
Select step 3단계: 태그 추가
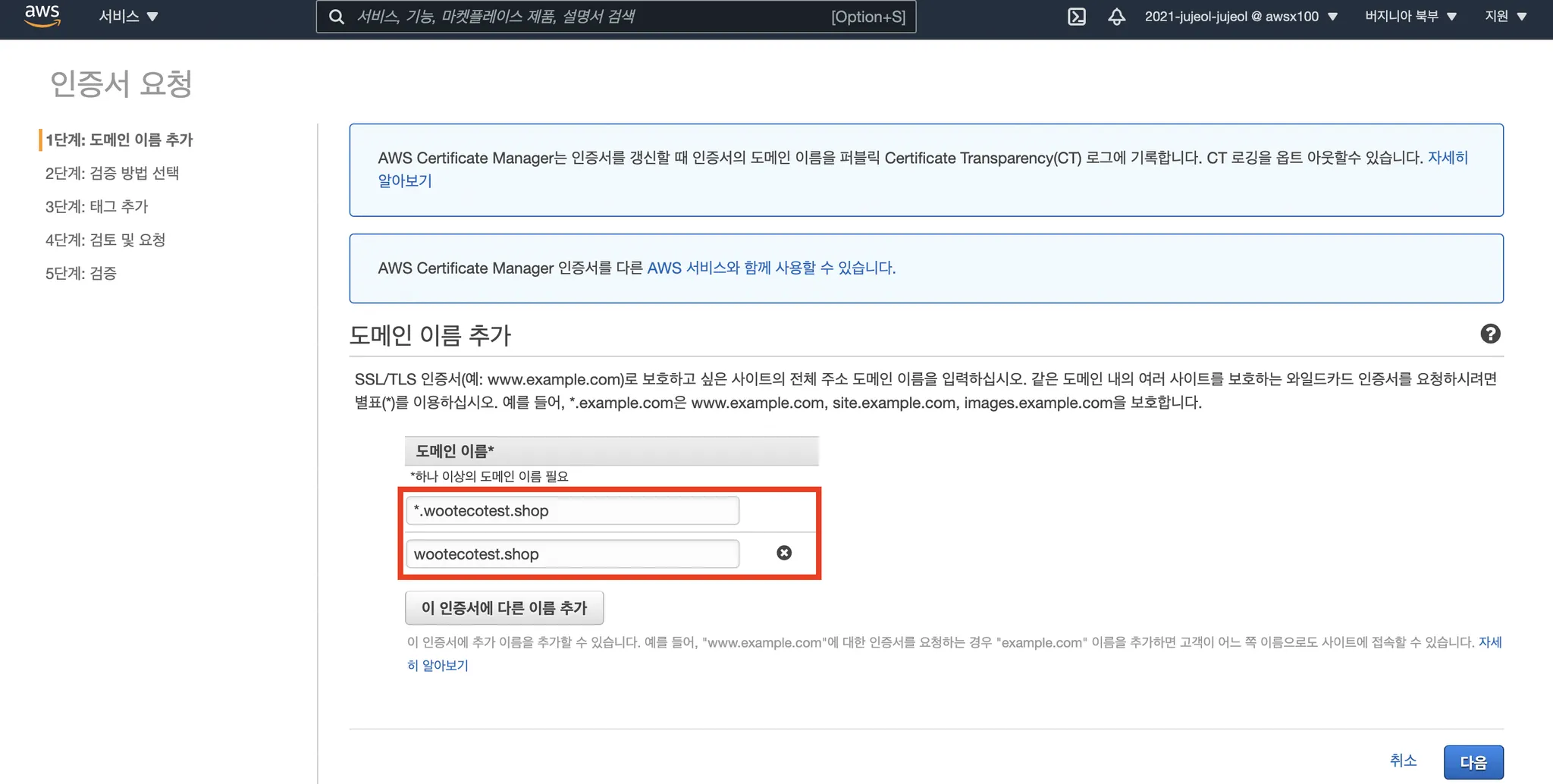(x=96, y=206)
